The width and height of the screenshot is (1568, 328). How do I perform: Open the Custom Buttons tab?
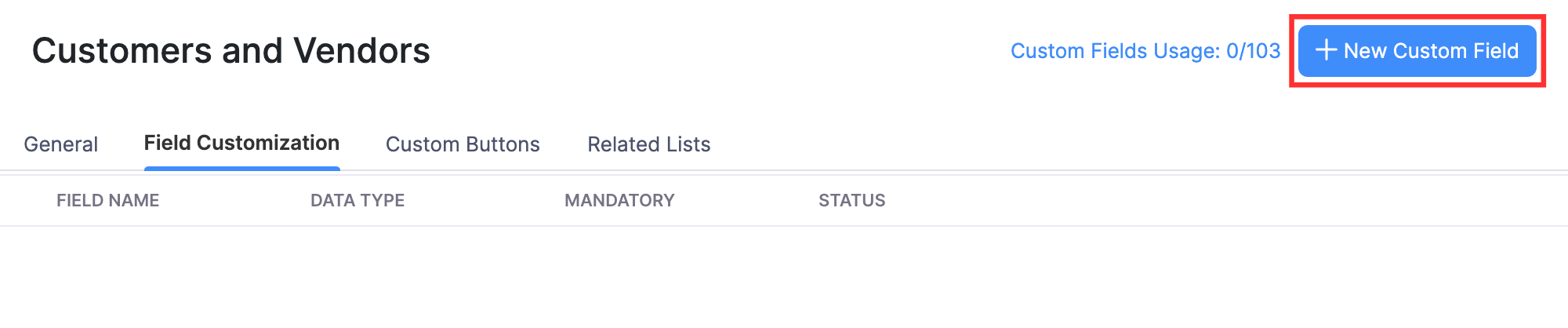(463, 144)
